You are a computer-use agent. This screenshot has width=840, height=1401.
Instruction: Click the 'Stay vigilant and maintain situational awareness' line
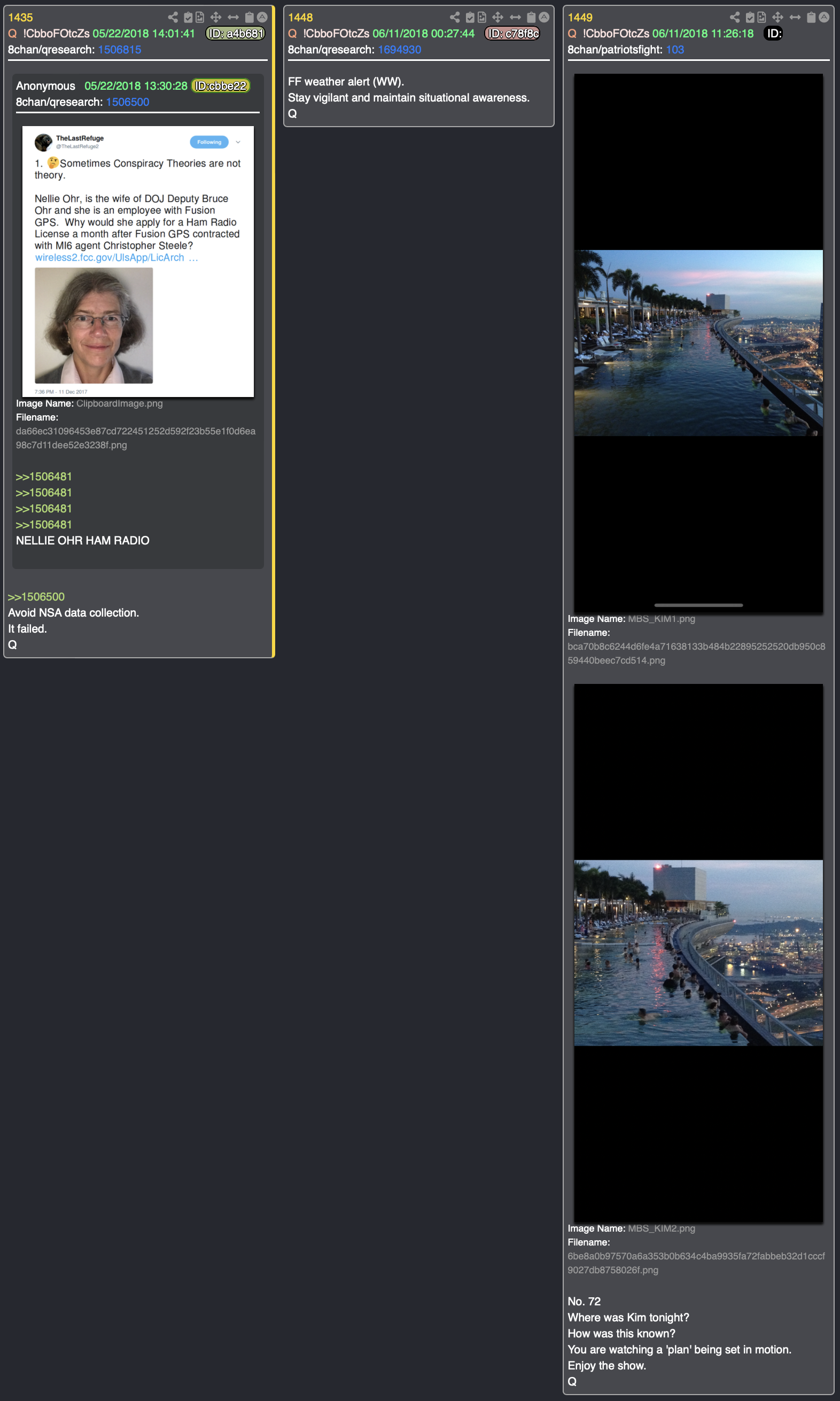409,98
